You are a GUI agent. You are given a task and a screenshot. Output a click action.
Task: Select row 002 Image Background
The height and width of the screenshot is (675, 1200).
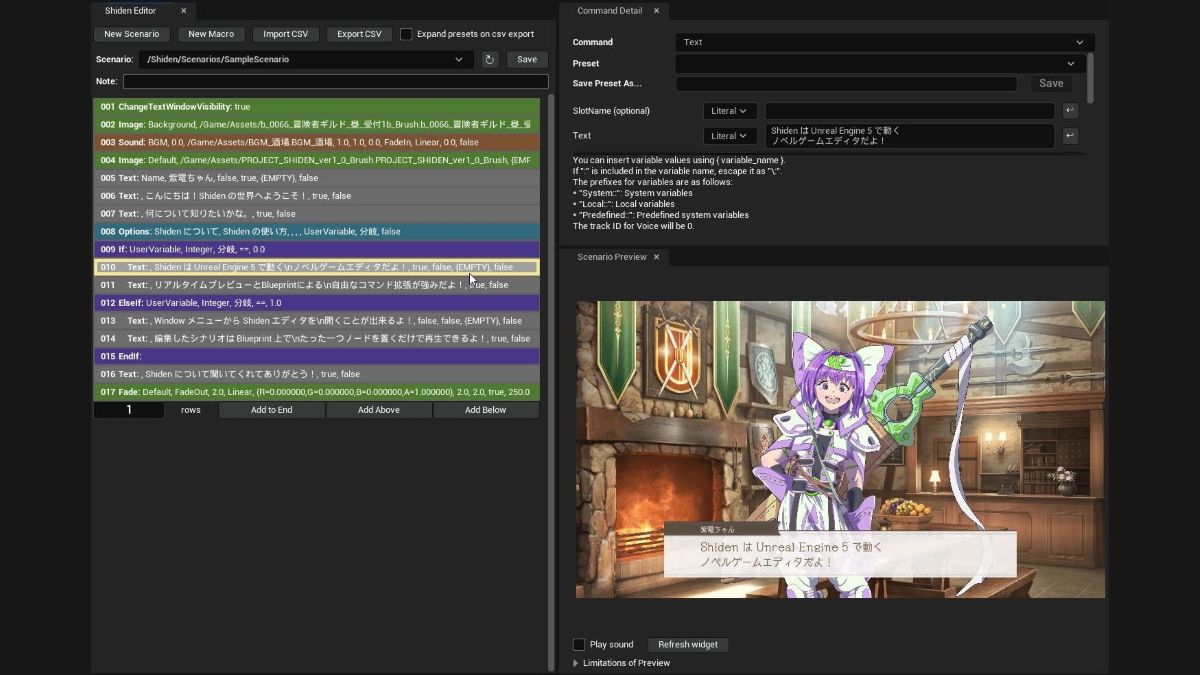click(x=317, y=124)
